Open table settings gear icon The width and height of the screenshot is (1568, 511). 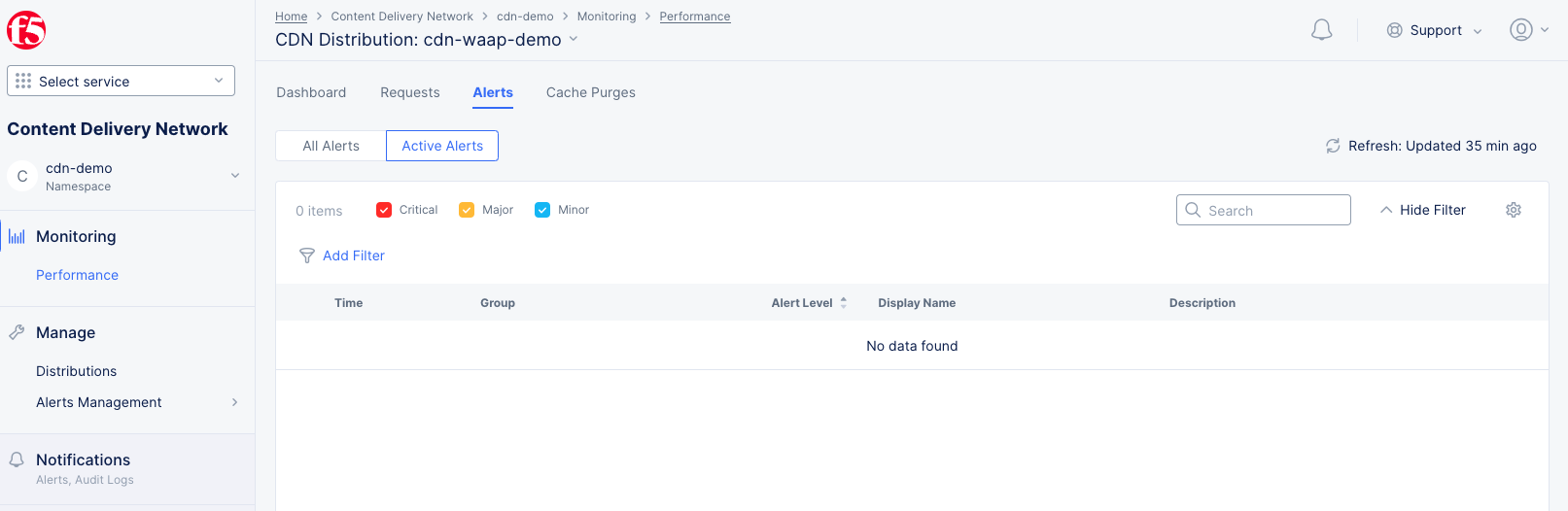[x=1513, y=210]
